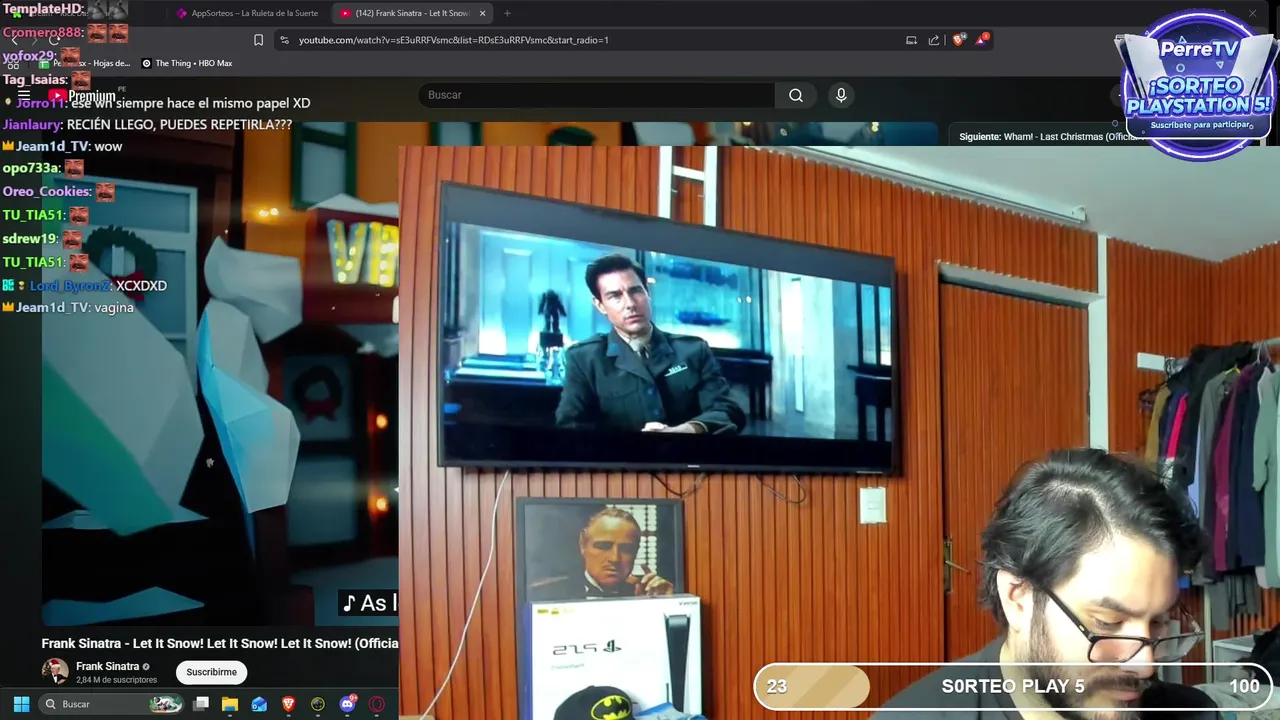Open Brave Rewards triangle icon

coord(983,40)
